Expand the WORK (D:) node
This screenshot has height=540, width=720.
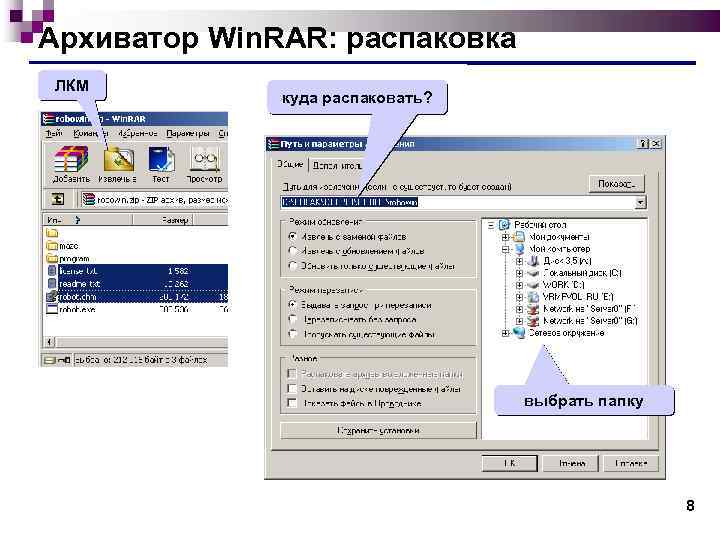click(x=519, y=285)
